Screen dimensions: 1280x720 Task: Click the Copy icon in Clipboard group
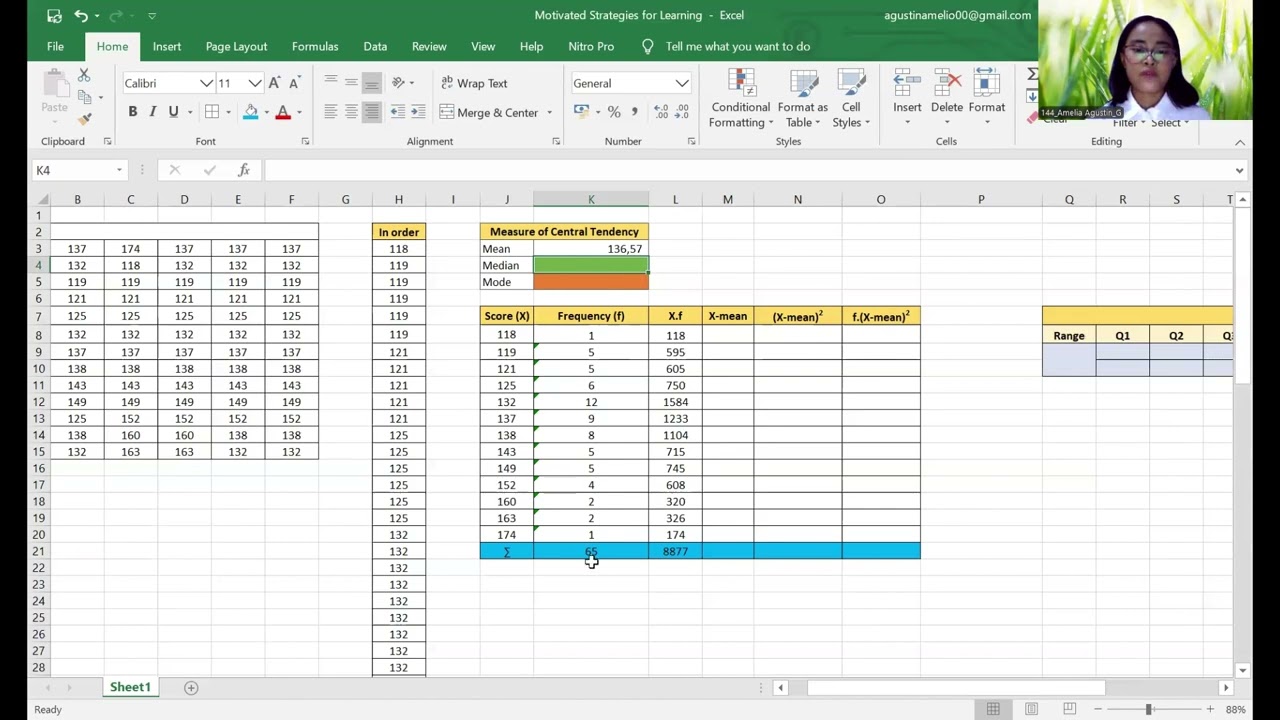point(84,97)
